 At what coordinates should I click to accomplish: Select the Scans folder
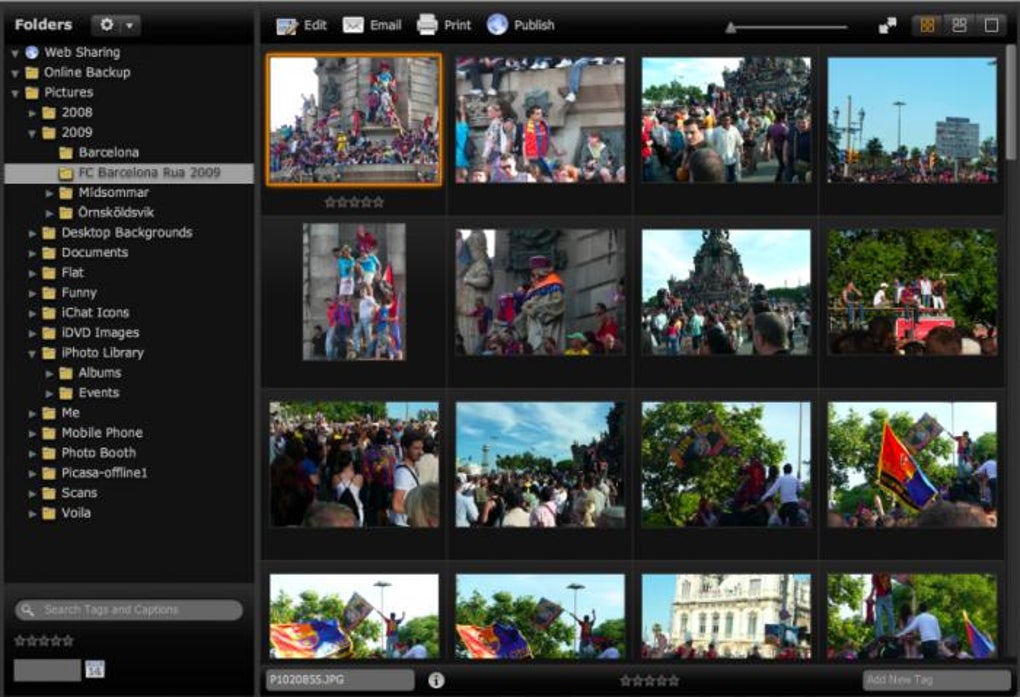pyautogui.click(x=69, y=493)
